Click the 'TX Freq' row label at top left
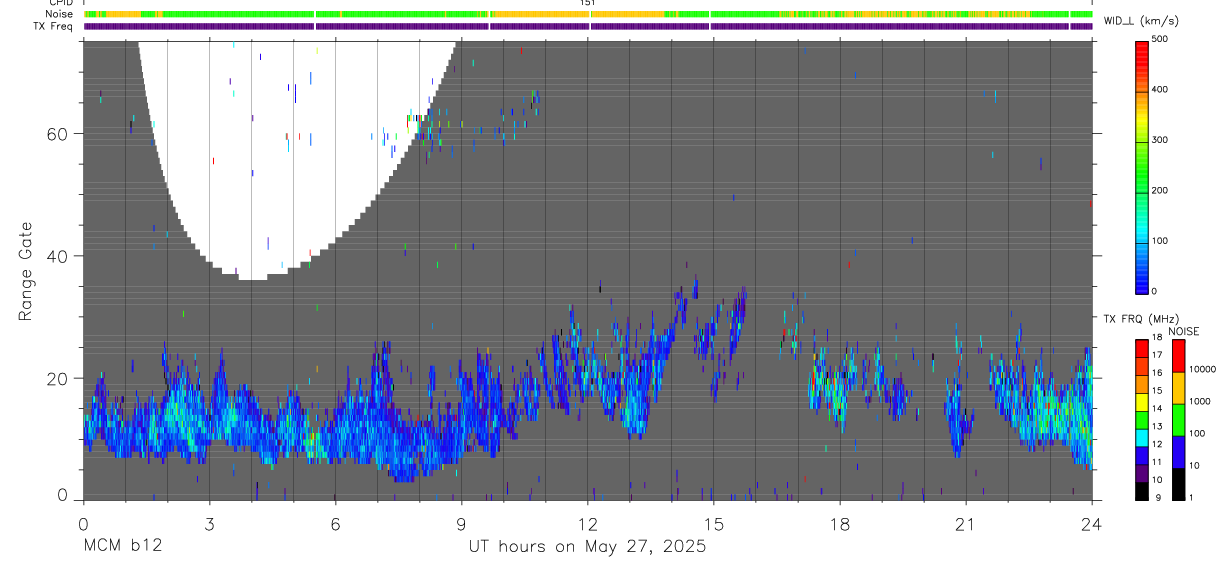The height and width of the screenshot is (567, 1228). (x=55, y=26)
